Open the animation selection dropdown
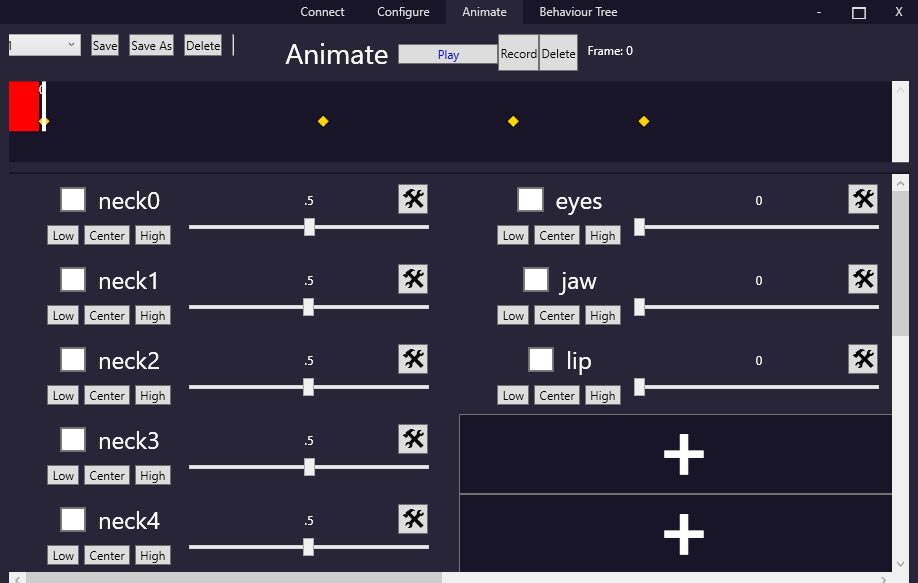 pyautogui.click(x=44, y=45)
